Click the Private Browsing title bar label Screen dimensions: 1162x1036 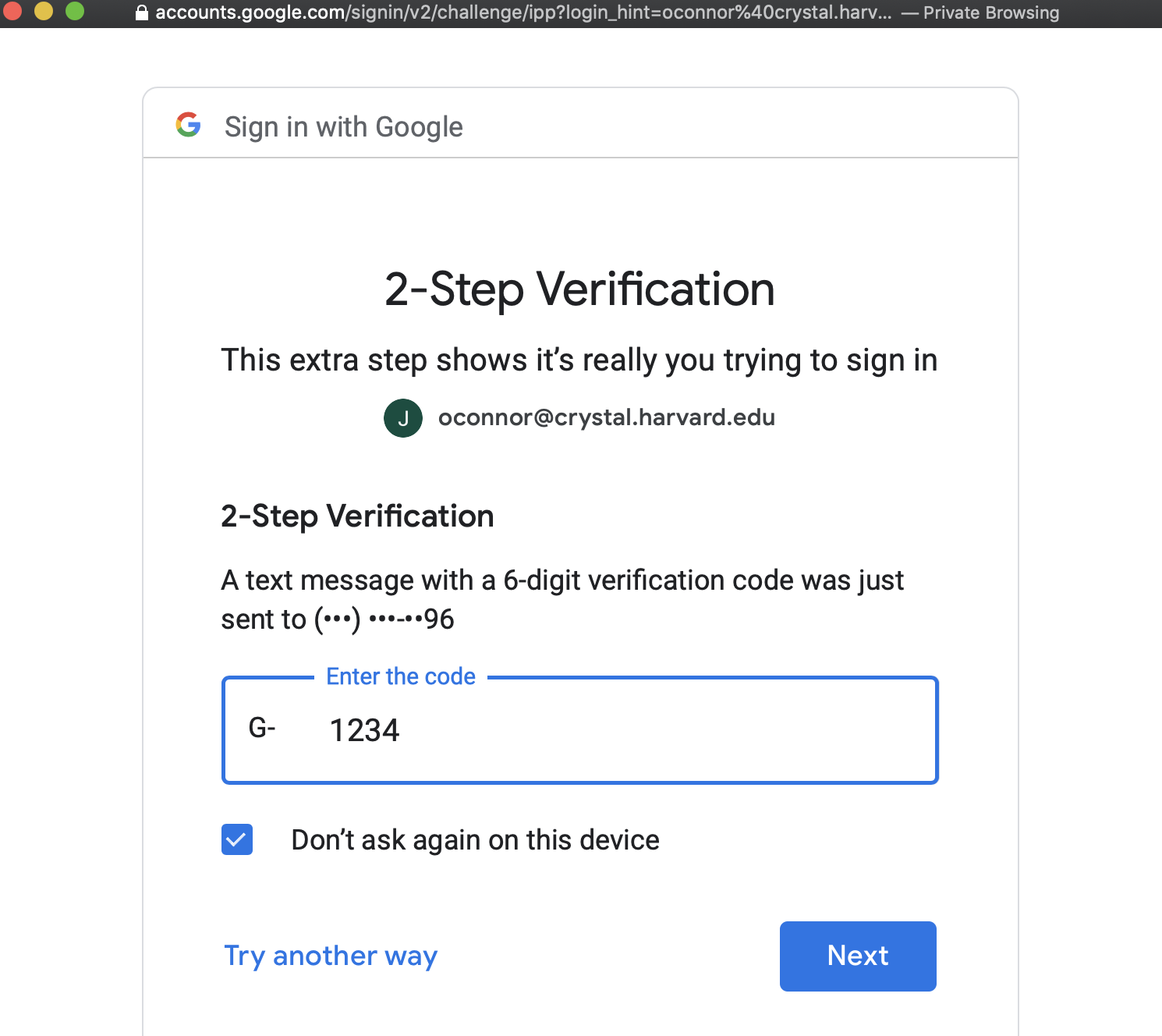point(990,13)
